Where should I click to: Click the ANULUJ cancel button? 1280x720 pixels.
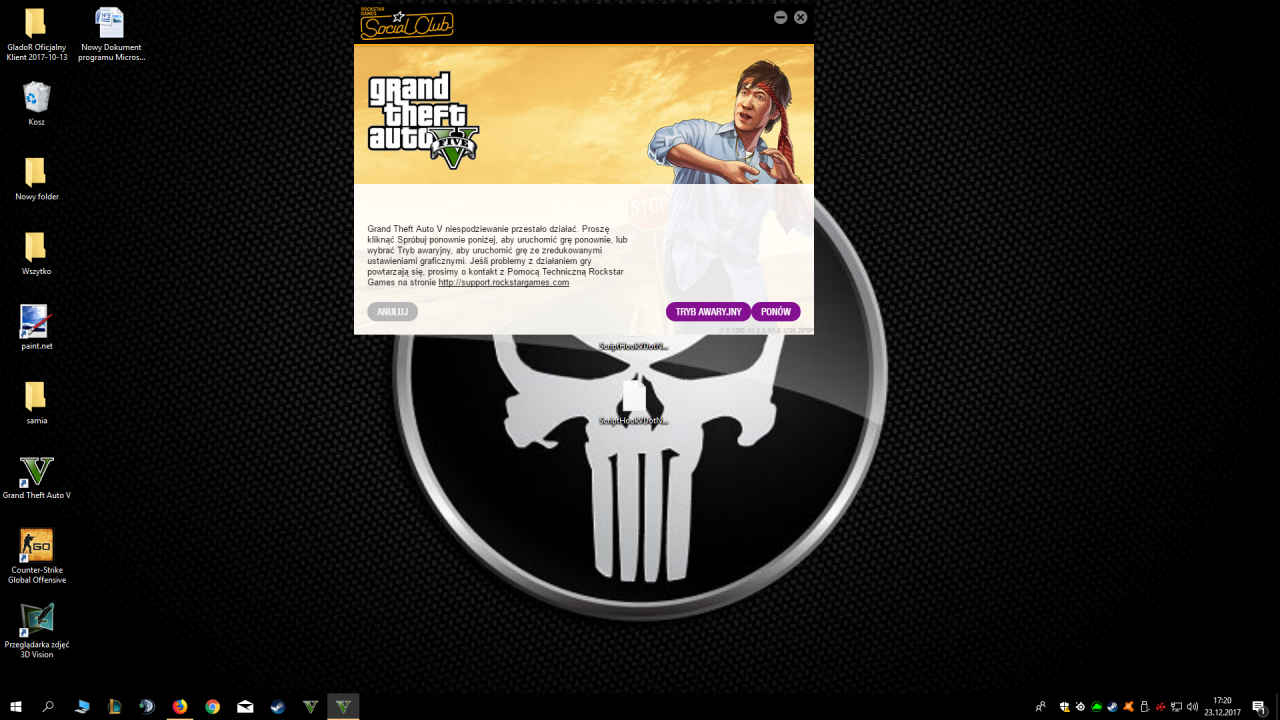tap(392, 312)
